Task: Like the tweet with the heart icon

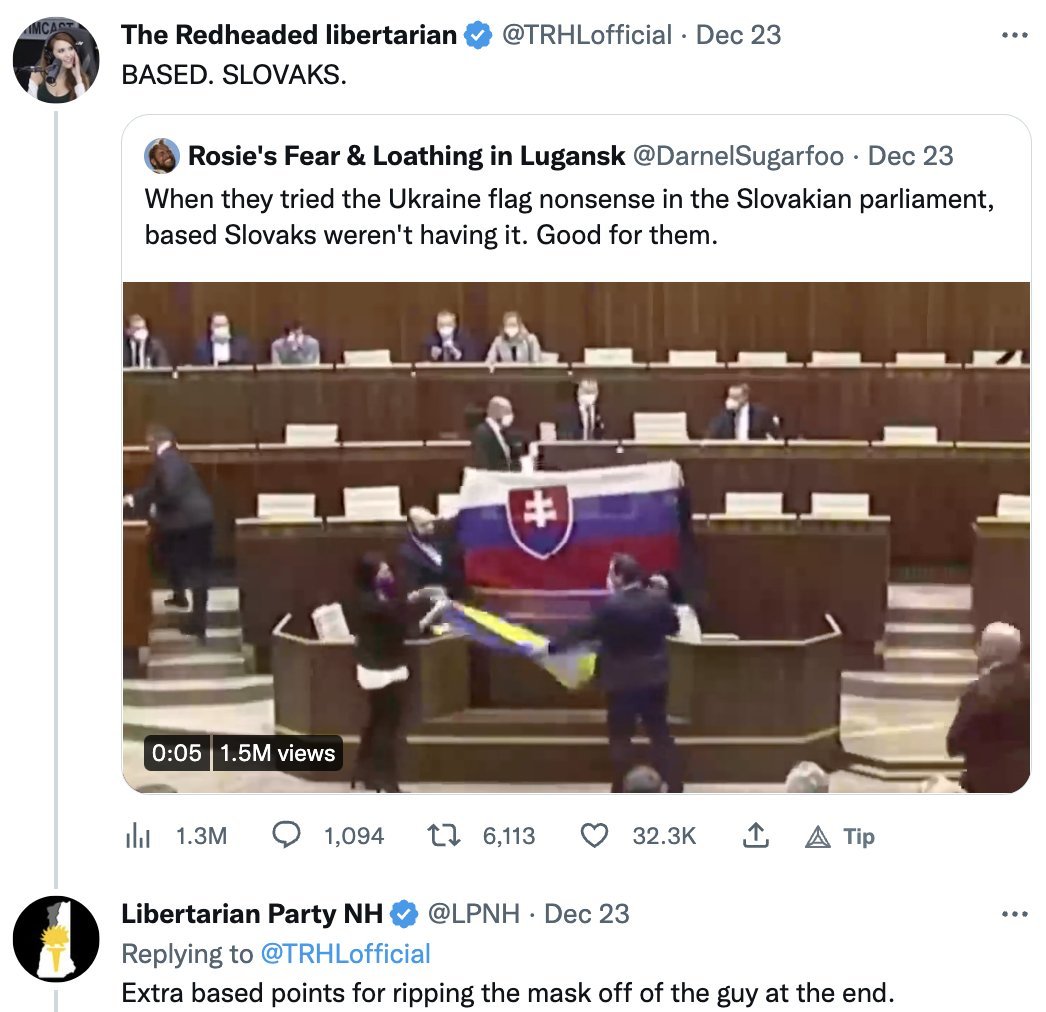Action: (594, 835)
